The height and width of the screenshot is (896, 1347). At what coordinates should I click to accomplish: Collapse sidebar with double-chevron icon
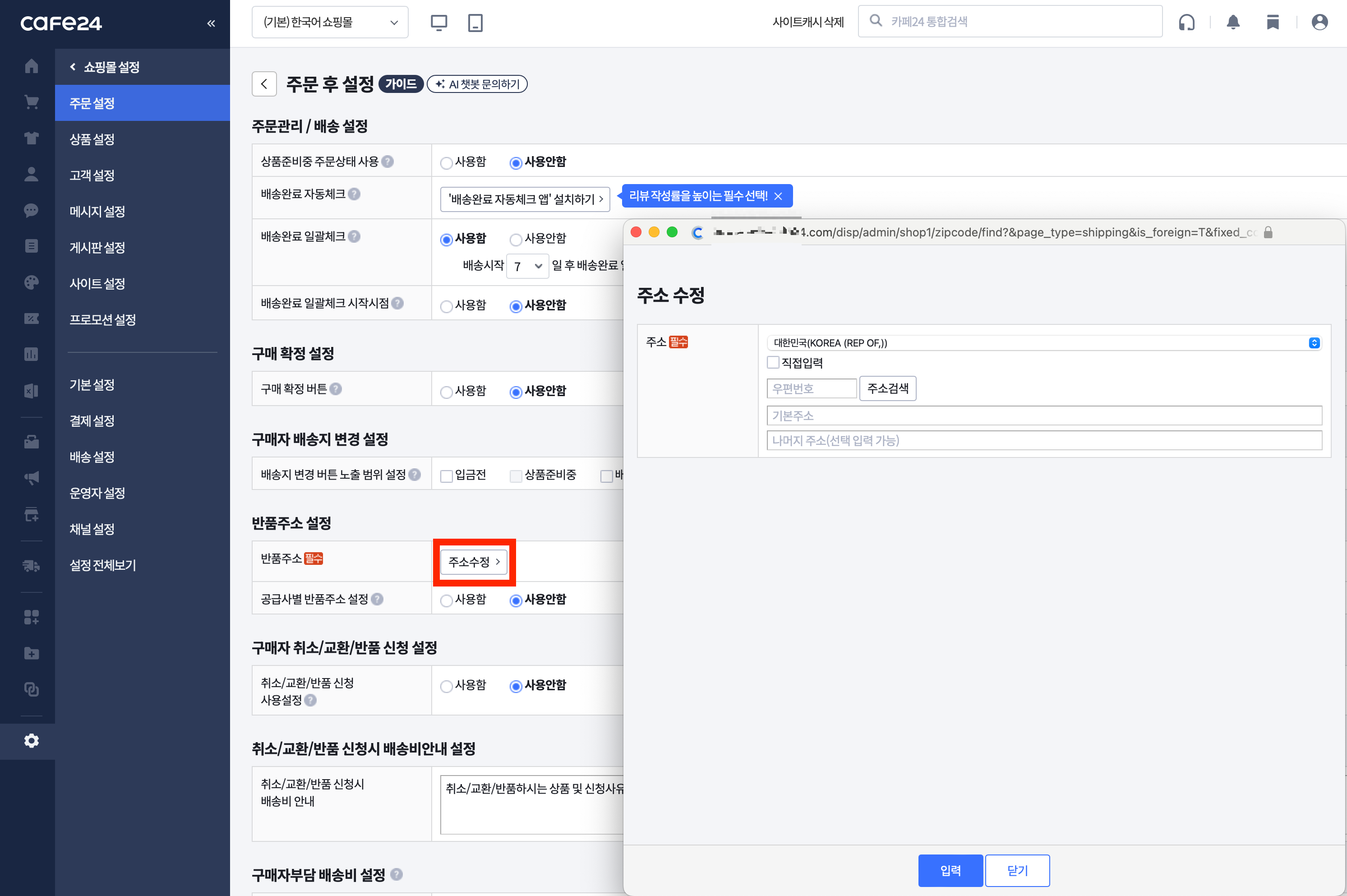pyautogui.click(x=211, y=23)
